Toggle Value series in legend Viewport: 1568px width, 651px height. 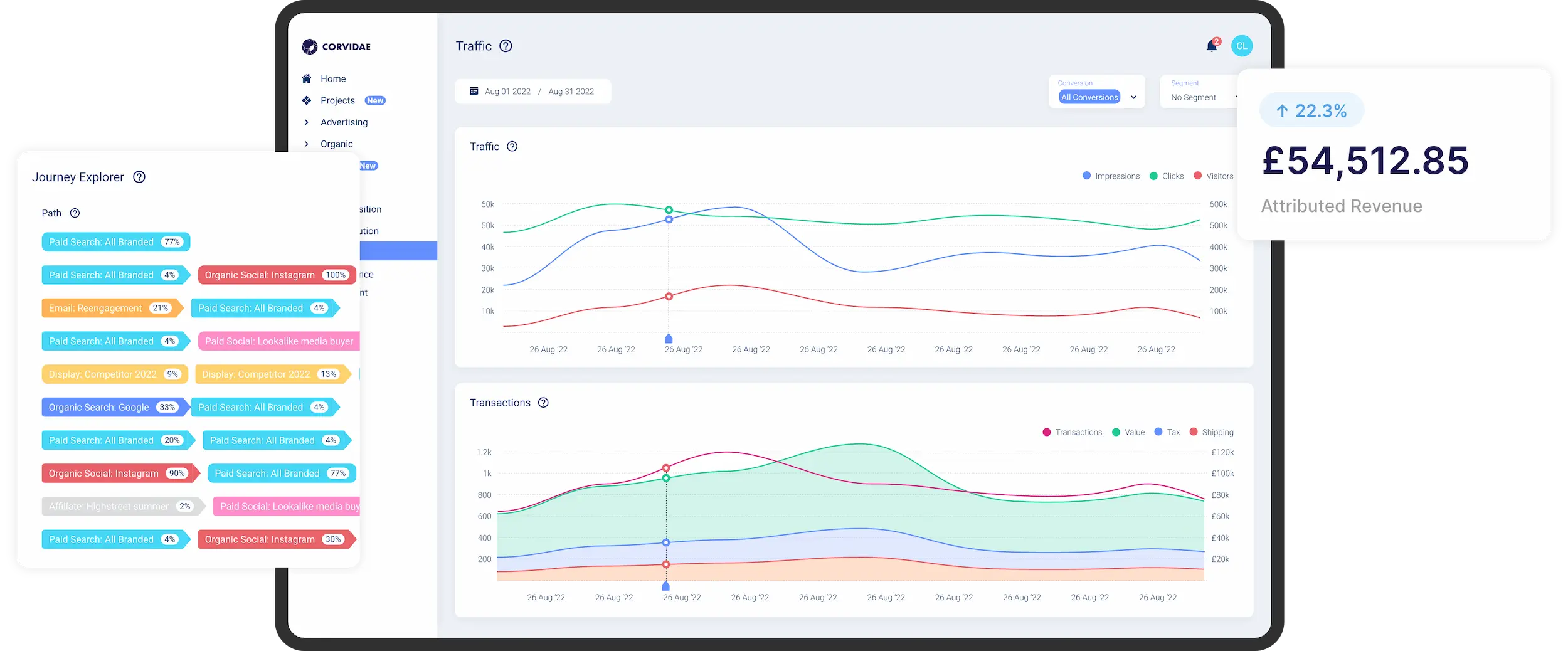(x=1128, y=432)
